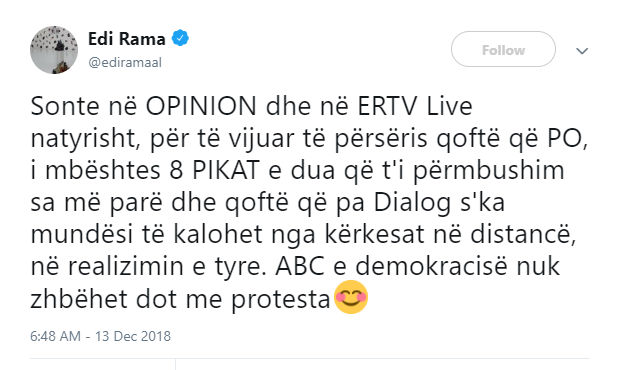The height and width of the screenshot is (370, 621).
Task: Click the word OPINION in the tweet
Action: 201,107
